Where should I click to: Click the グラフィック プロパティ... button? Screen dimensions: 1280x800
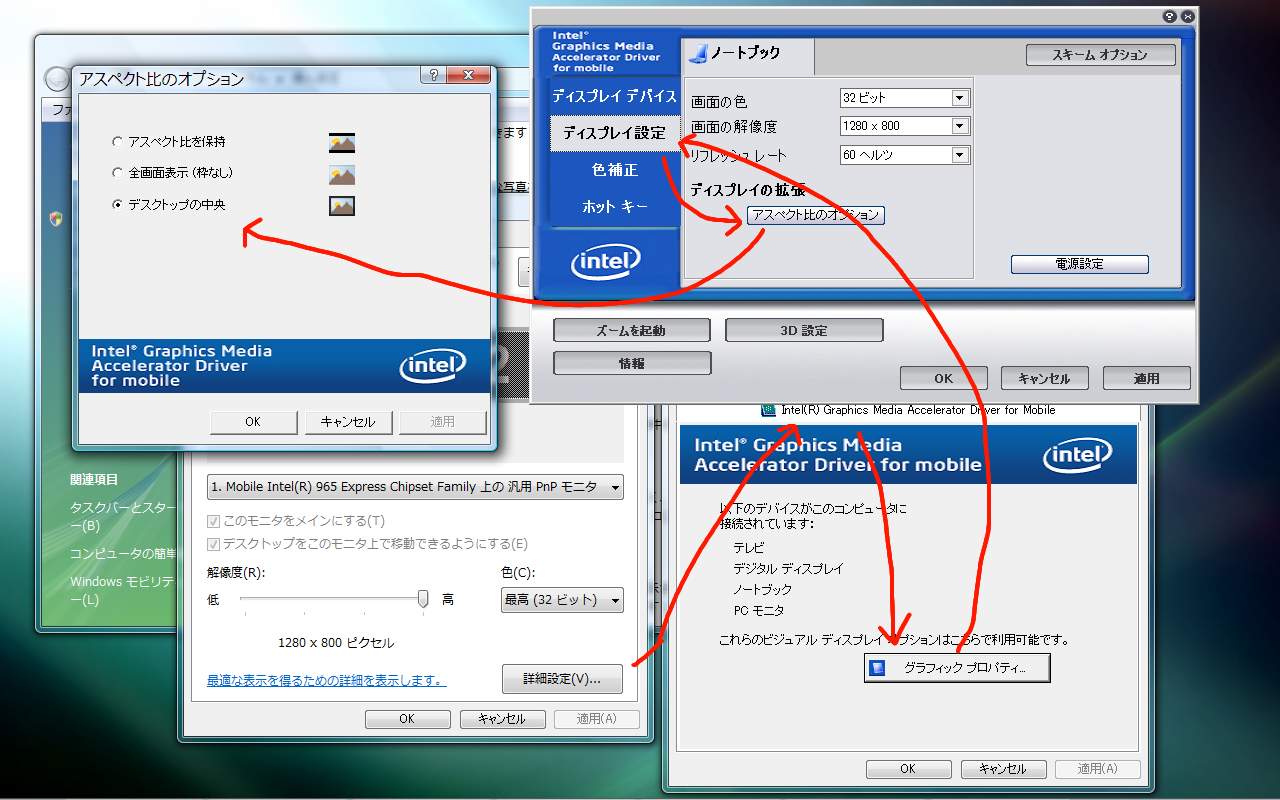pos(957,668)
